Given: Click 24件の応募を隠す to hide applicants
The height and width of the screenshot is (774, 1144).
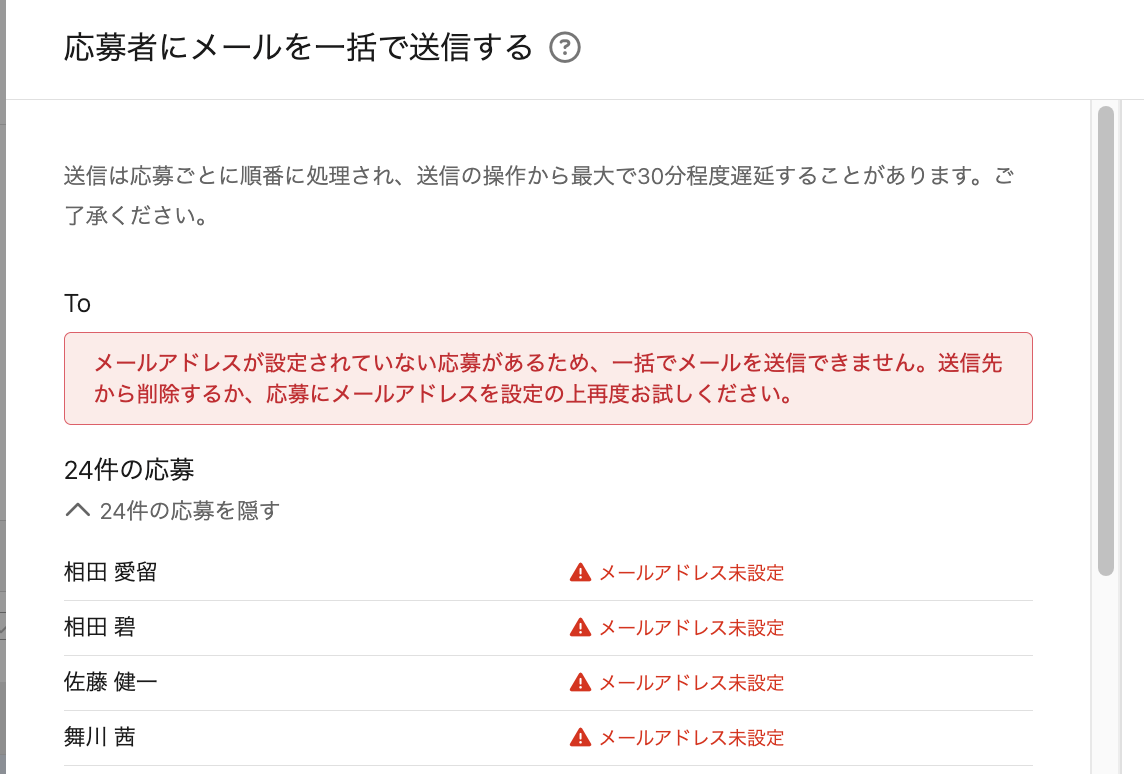Looking at the screenshot, I should 190,511.
